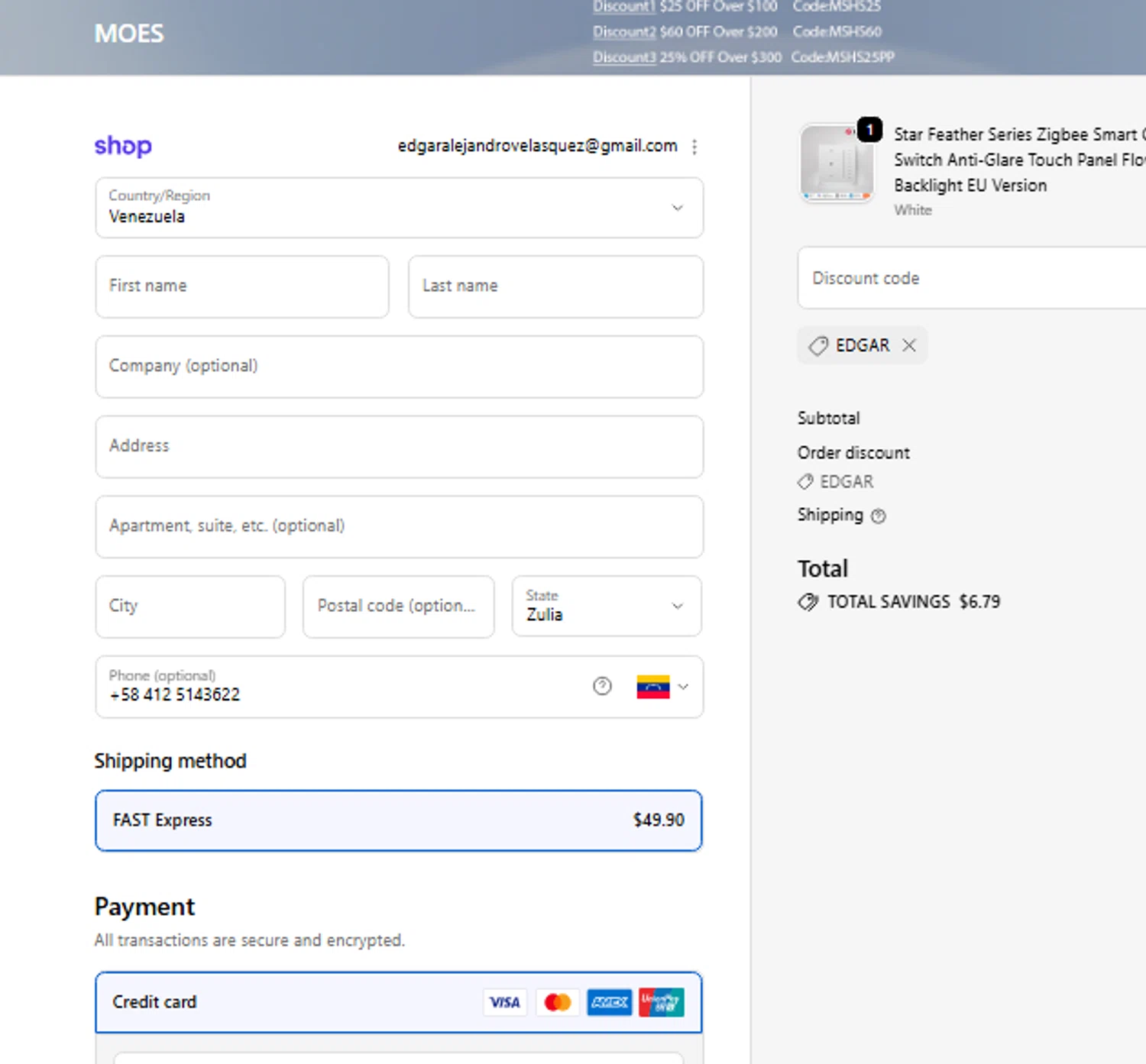Viewport: 1146px width, 1064px height.
Task: Click the Code:MSHS25PP text in the banner
Action: click(x=843, y=57)
